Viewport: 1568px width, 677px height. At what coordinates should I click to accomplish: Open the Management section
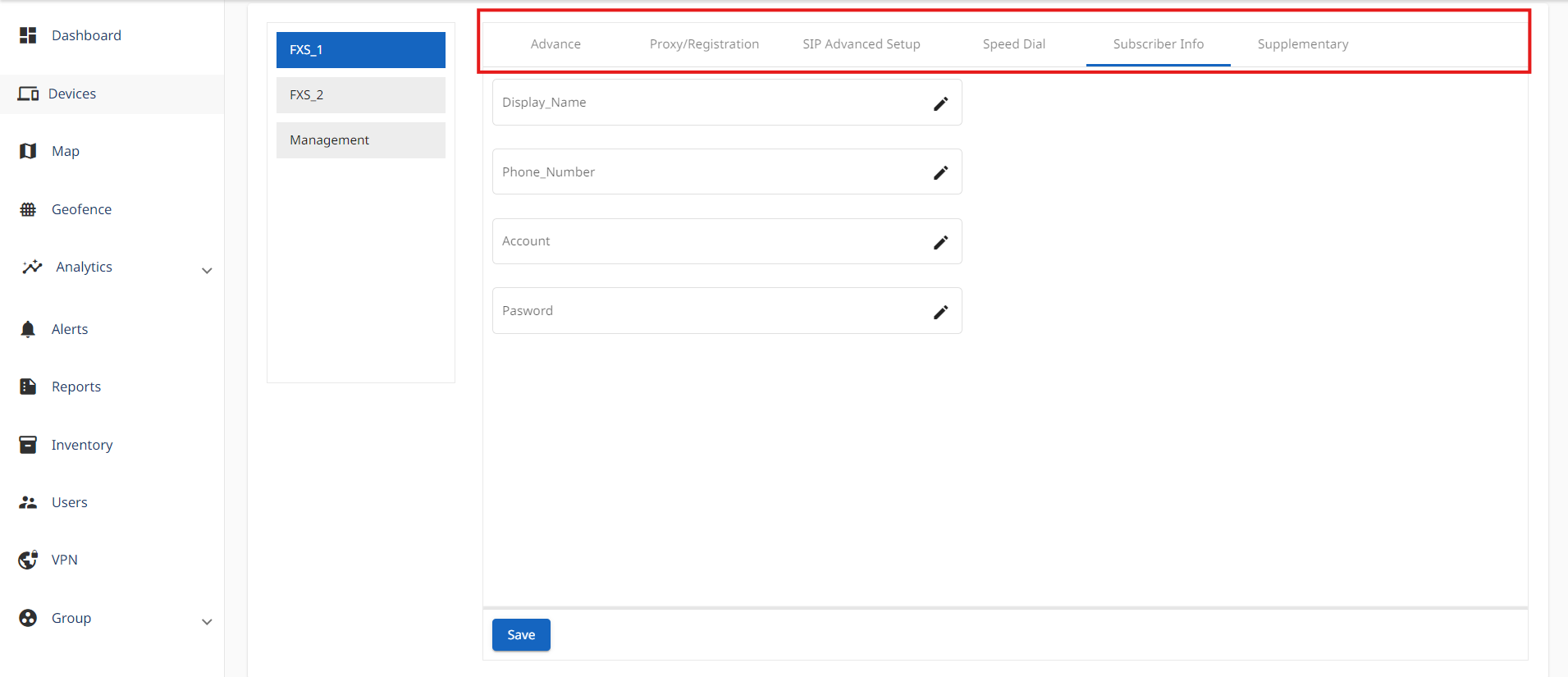click(x=360, y=140)
